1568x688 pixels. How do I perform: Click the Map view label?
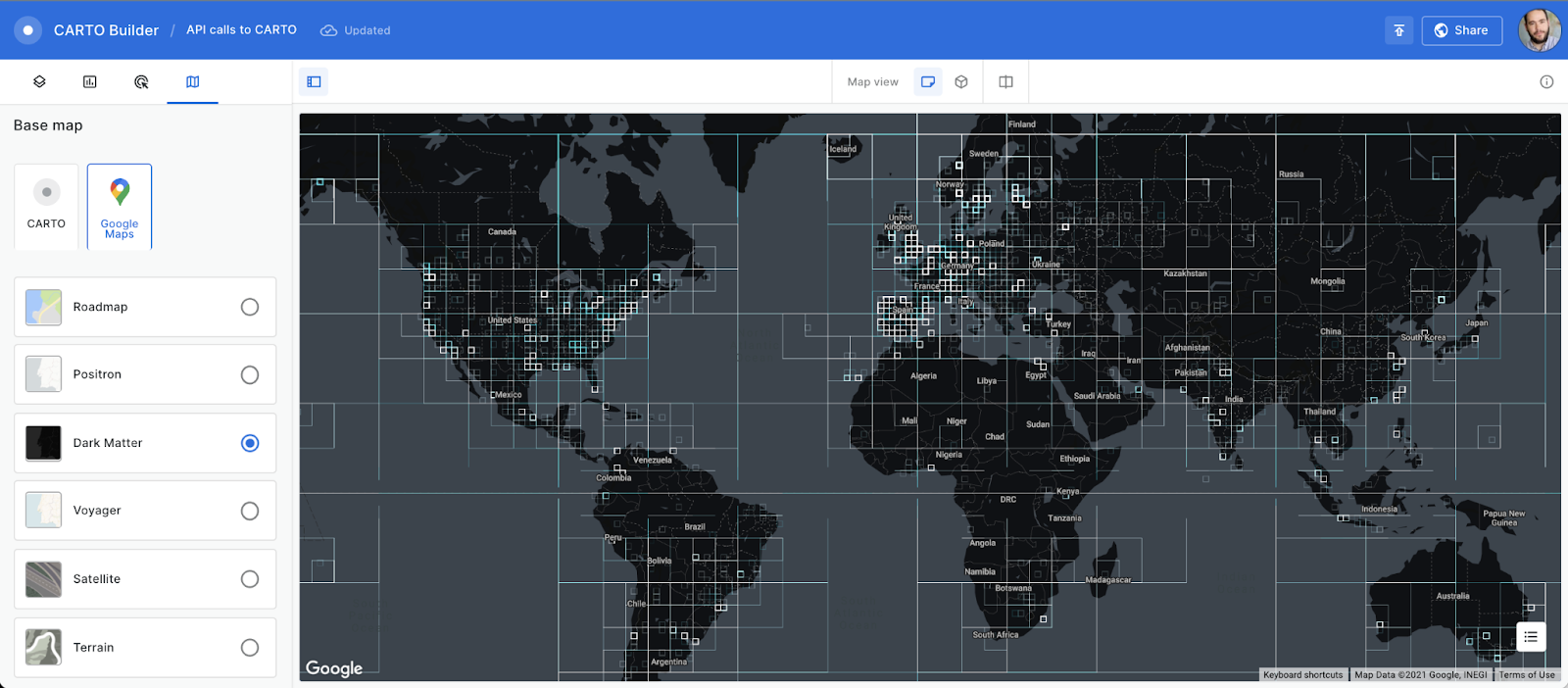872,82
